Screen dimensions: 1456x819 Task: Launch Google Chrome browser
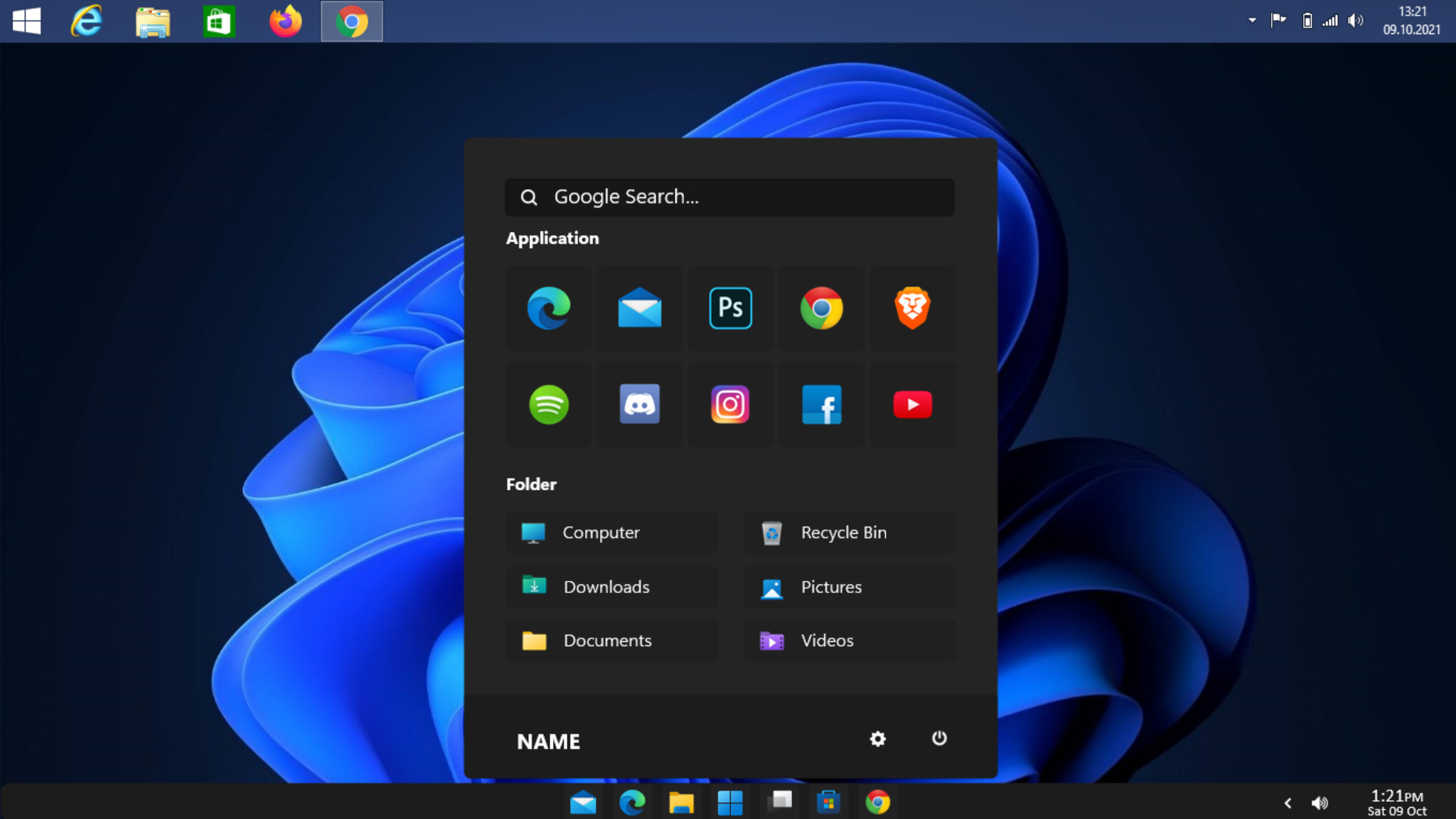(x=820, y=308)
